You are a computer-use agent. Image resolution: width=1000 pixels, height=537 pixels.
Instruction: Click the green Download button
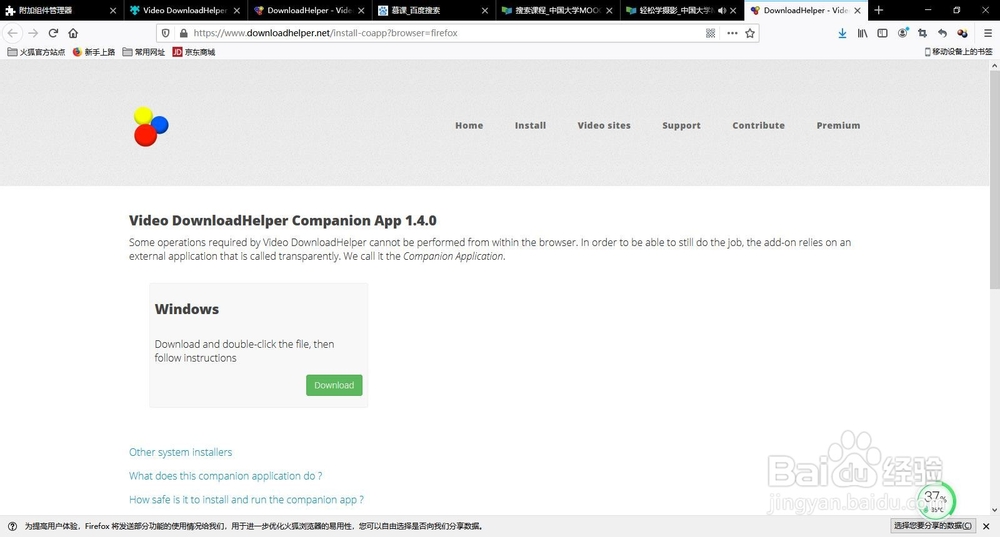pyautogui.click(x=334, y=385)
